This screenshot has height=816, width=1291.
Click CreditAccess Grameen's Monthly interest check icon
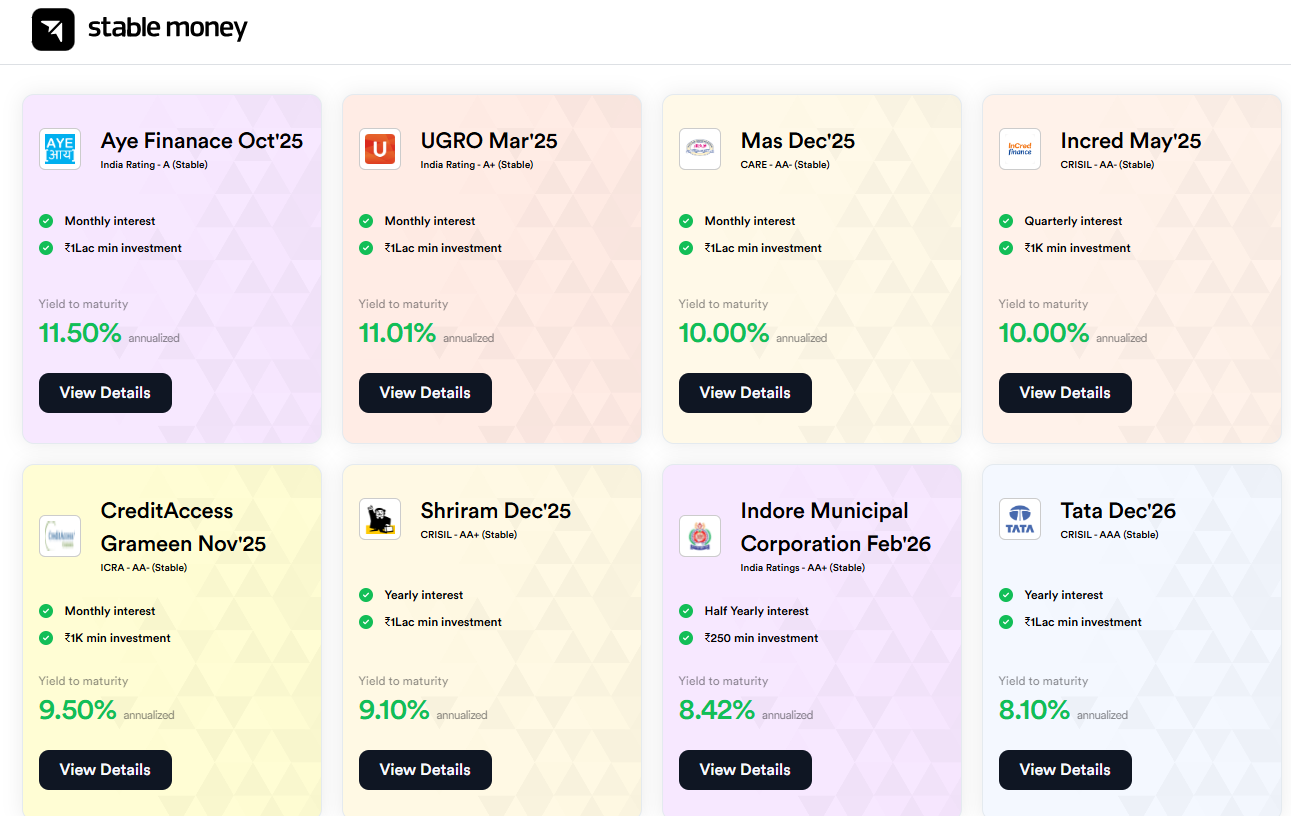tap(46, 611)
